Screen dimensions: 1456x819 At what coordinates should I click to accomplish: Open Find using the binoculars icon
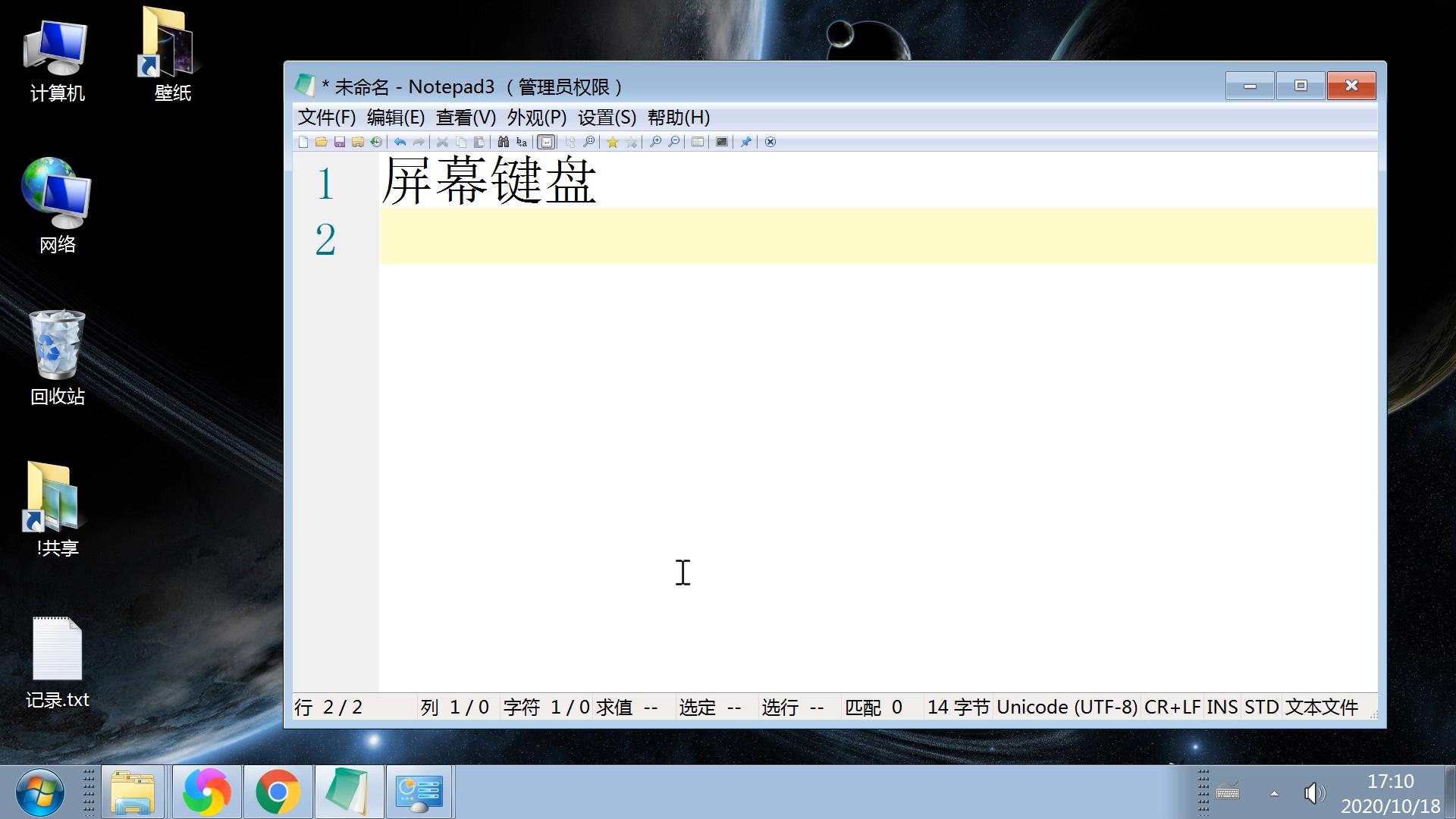point(503,142)
